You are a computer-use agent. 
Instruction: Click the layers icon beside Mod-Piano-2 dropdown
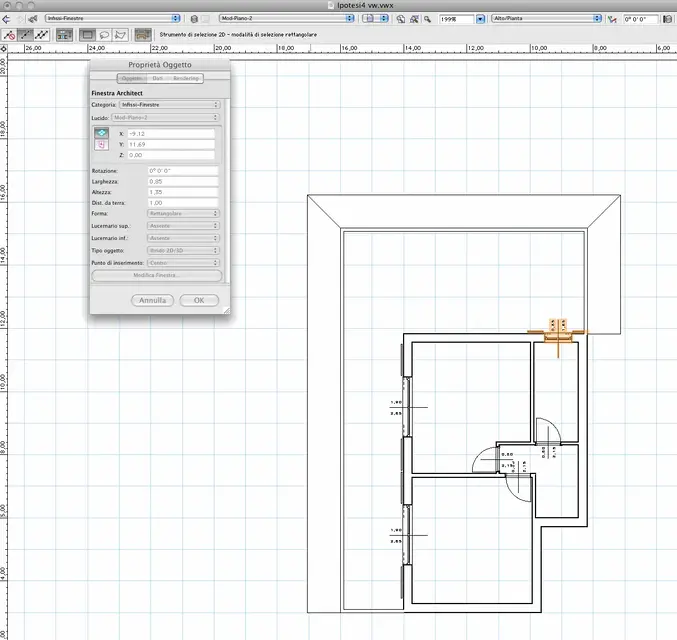[x=195, y=18]
